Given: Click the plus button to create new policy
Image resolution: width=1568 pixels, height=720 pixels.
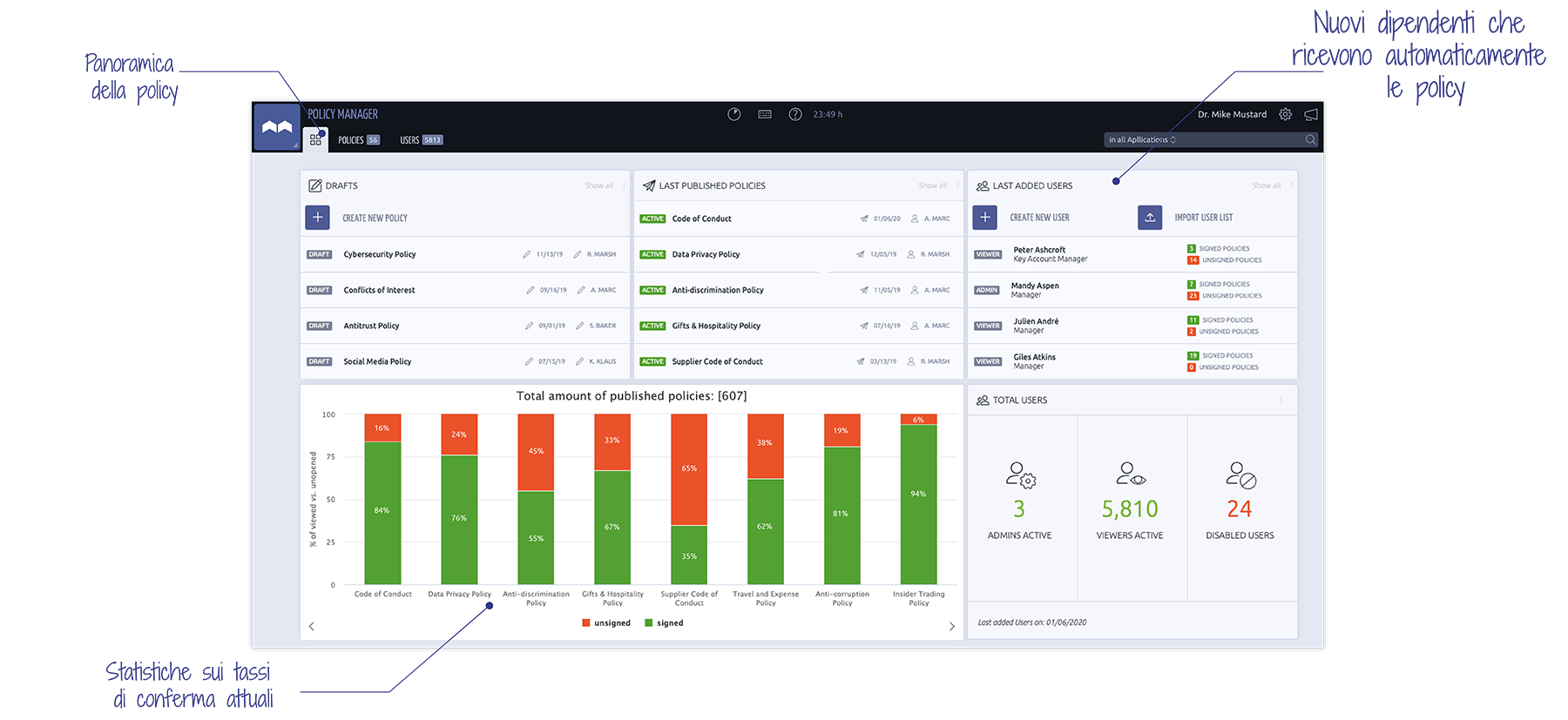Looking at the screenshot, I should pyautogui.click(x=318, y=218).
